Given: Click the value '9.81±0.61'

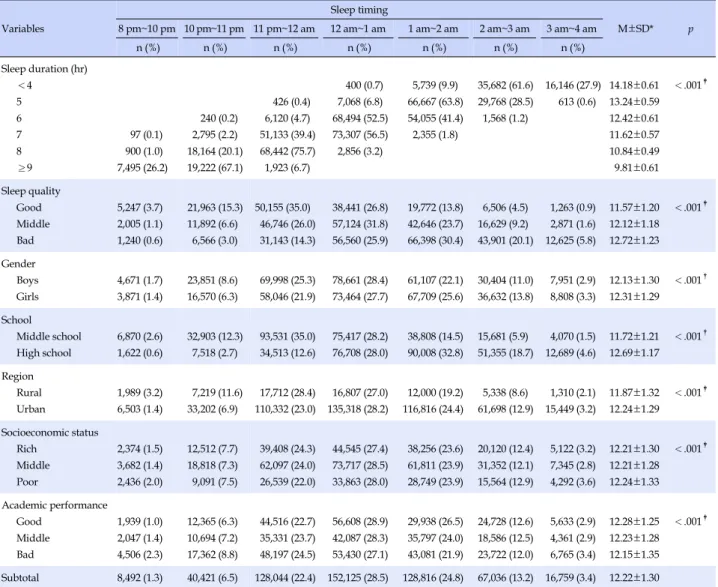Looking at the screenshot, I should 636,168.
